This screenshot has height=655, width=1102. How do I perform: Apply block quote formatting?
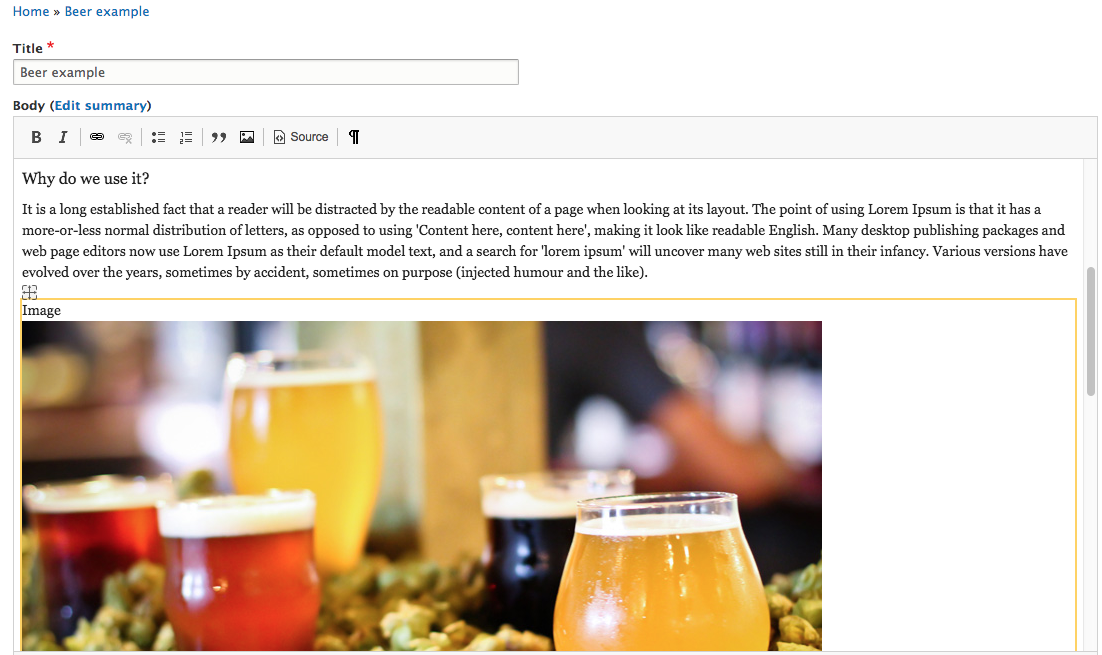[x=219, y=137]
